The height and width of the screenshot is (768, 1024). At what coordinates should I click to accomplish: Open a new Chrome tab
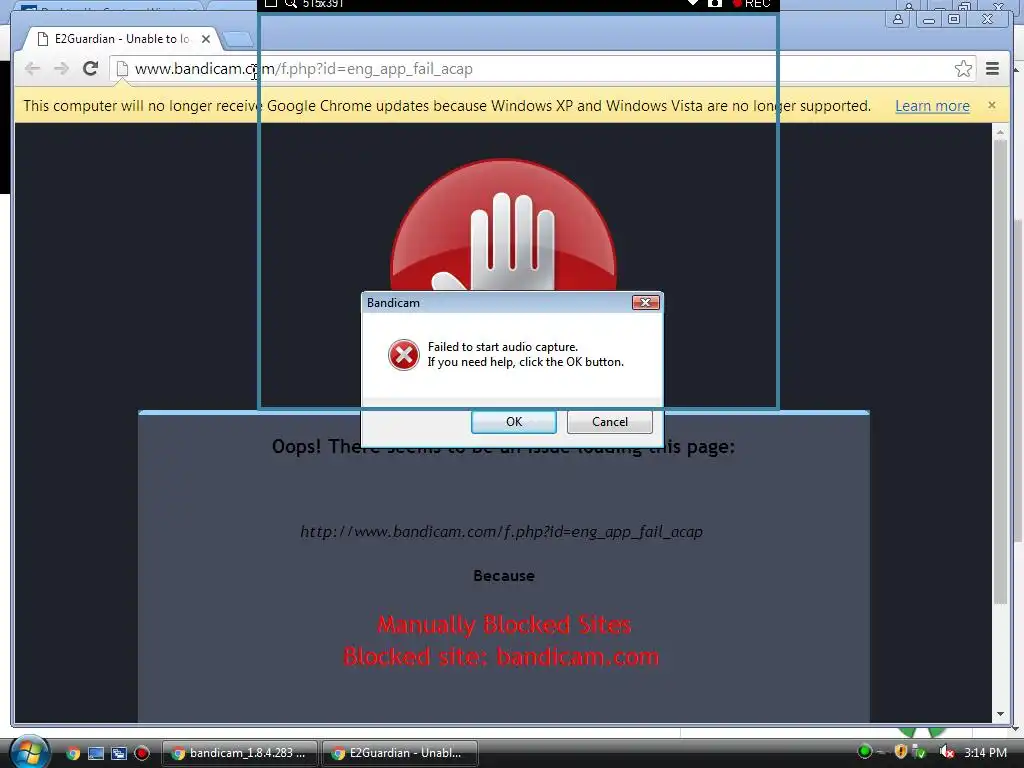click(238, 40)
